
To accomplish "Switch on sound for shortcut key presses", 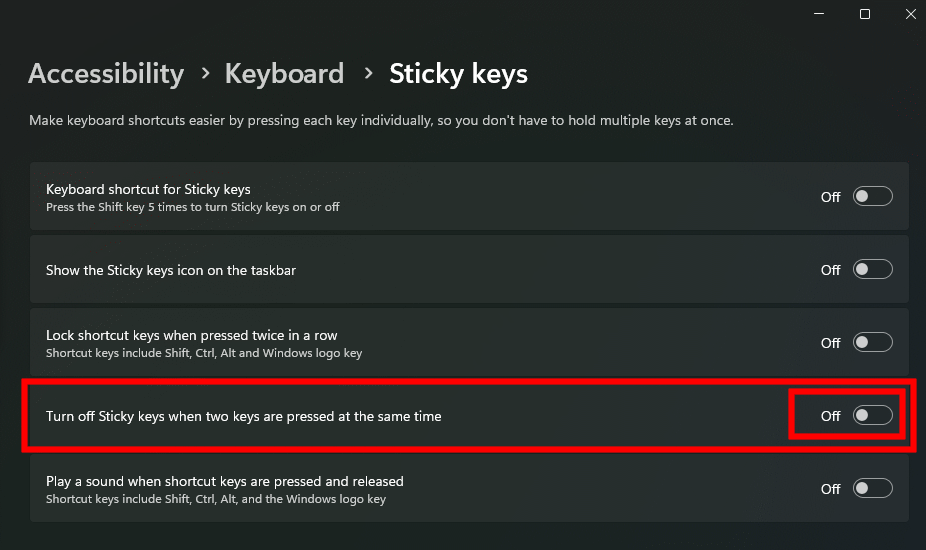I will [872, 489].
